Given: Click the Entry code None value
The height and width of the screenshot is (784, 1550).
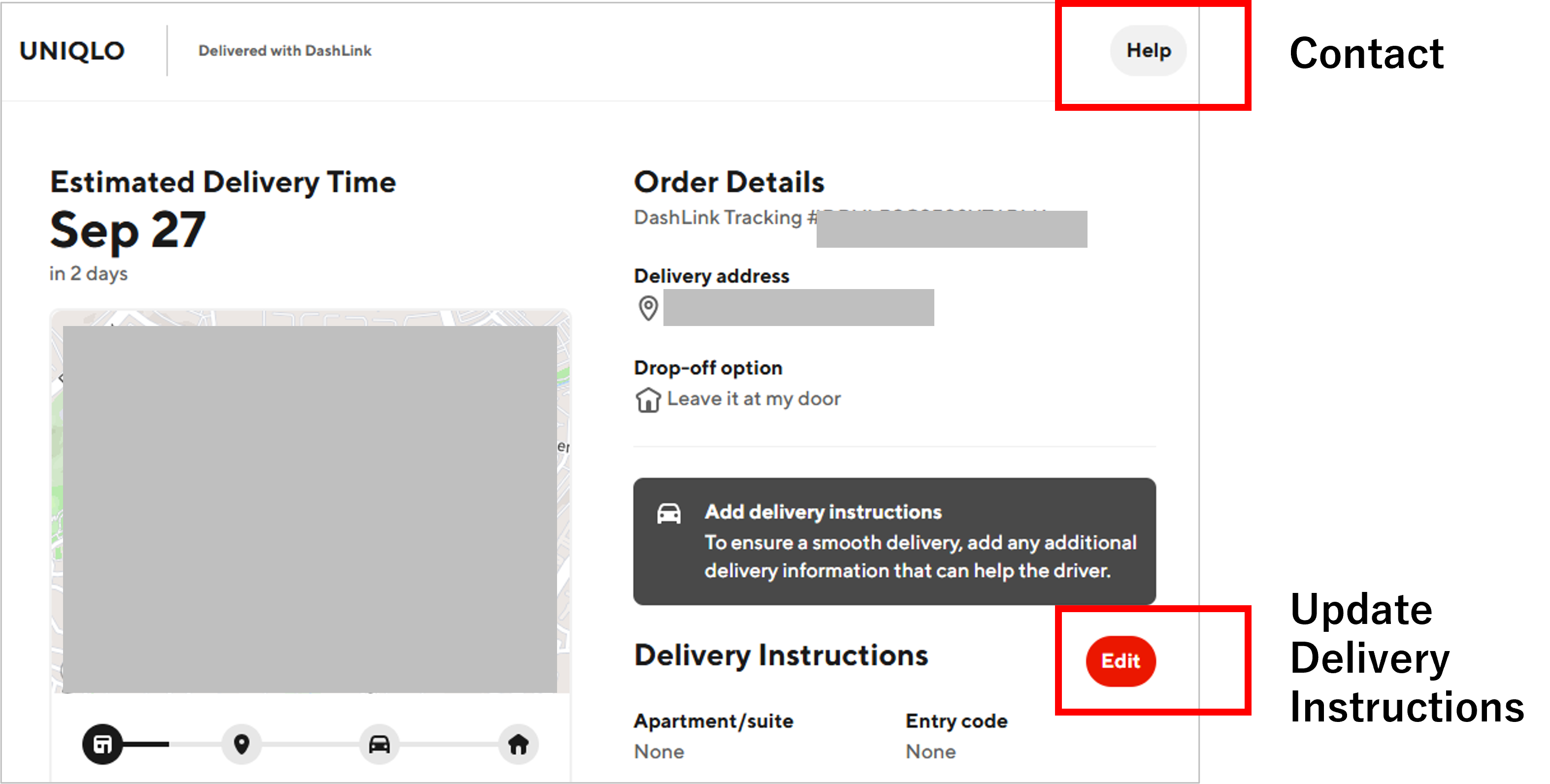Looking at the screenshot, I should point(930,751).
